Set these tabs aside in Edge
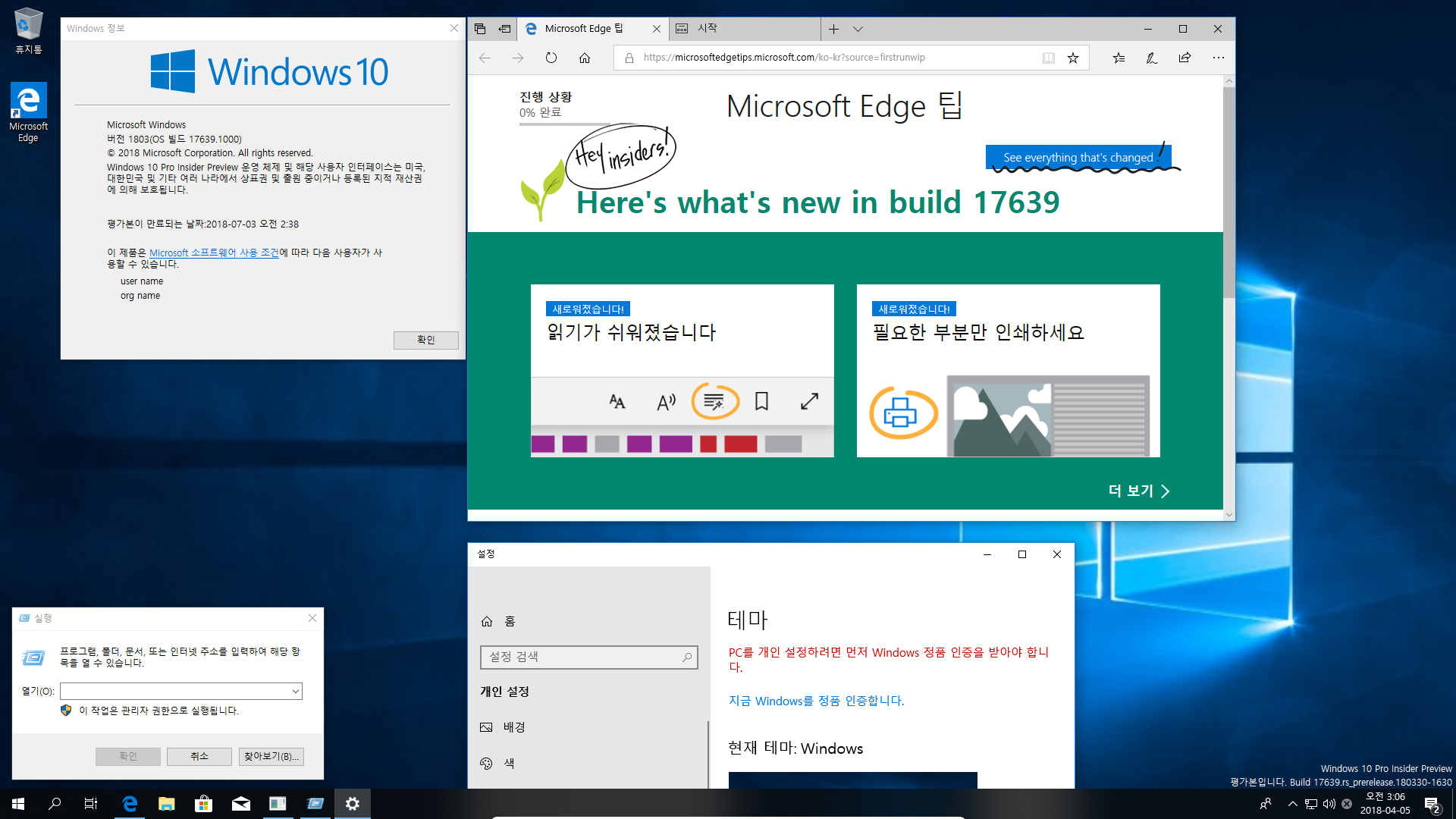Image resolution: width=1456 pixels, height=819 pixels. pos(504,29)
